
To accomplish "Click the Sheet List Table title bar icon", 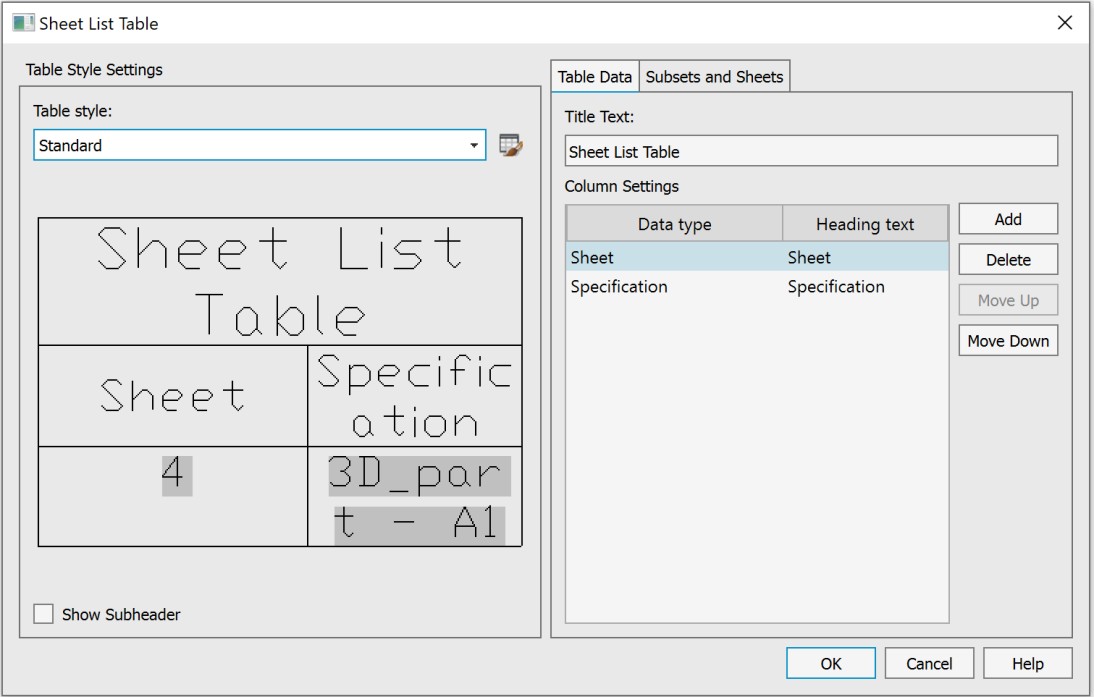I will pos(23,23).
